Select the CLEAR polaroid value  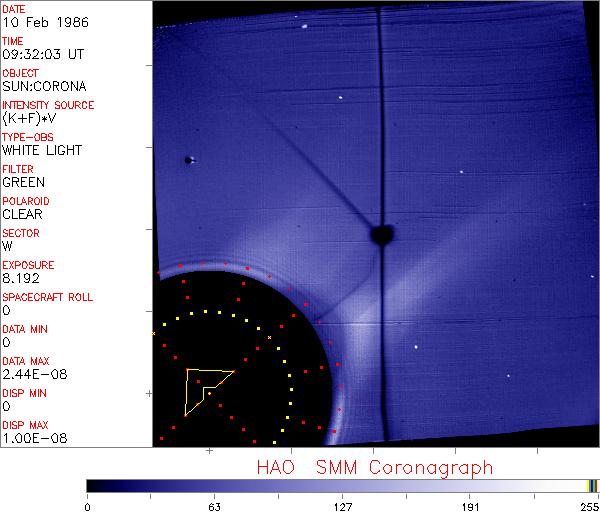[x=23, y=214]
